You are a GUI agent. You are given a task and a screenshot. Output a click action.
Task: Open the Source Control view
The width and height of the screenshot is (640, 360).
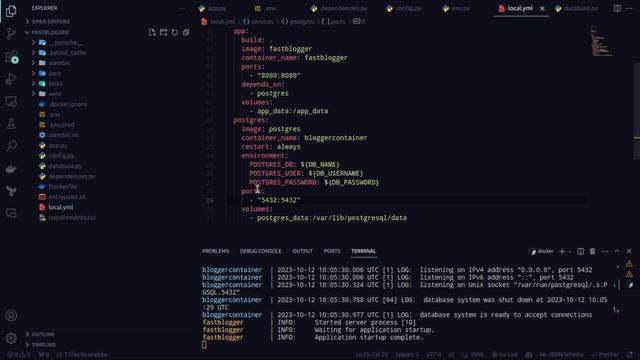(x=11, y=33)
